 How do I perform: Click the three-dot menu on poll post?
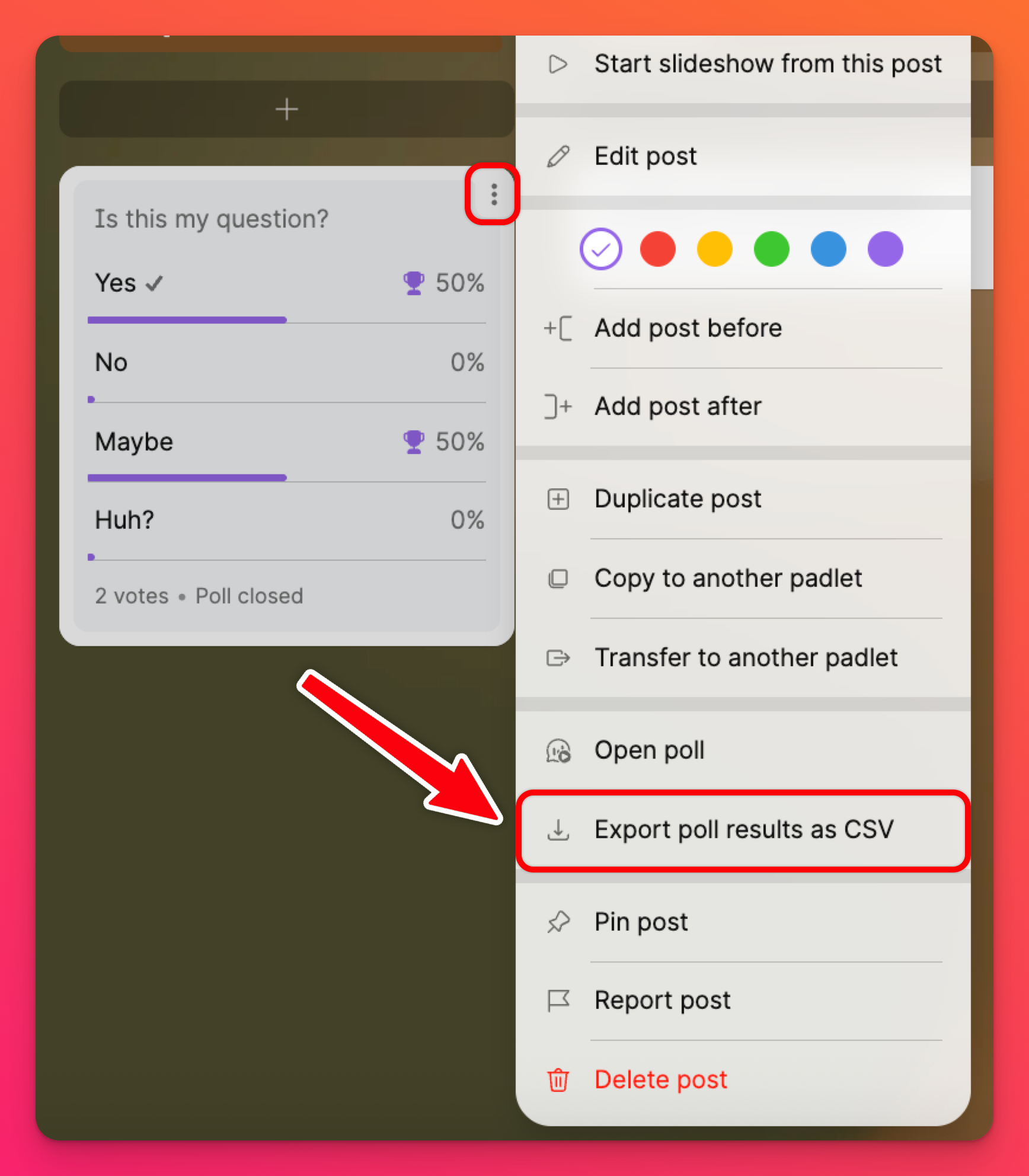click(x=493, y=194)
